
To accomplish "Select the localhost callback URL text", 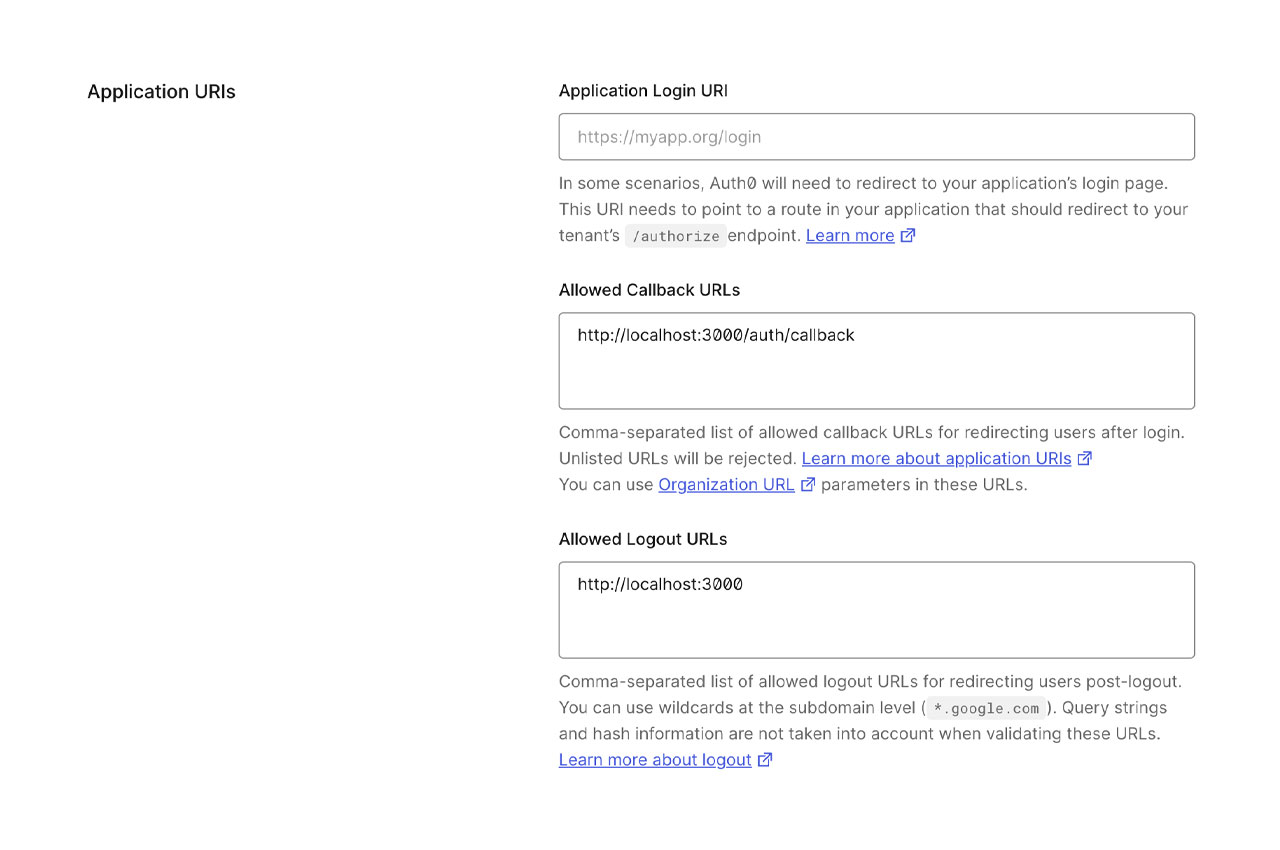I will pyautogui.click(x=715, y=335).
